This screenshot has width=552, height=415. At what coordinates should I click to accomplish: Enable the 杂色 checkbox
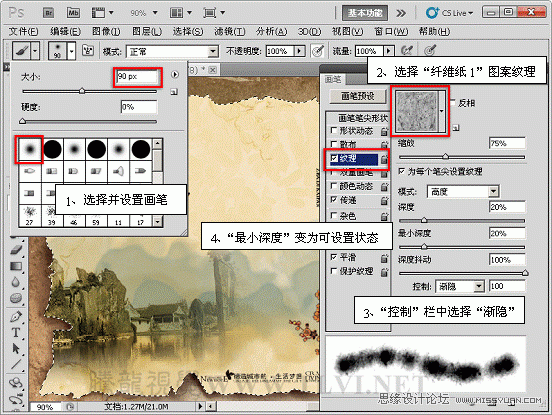pyautogui.click(x=333, y=215)
